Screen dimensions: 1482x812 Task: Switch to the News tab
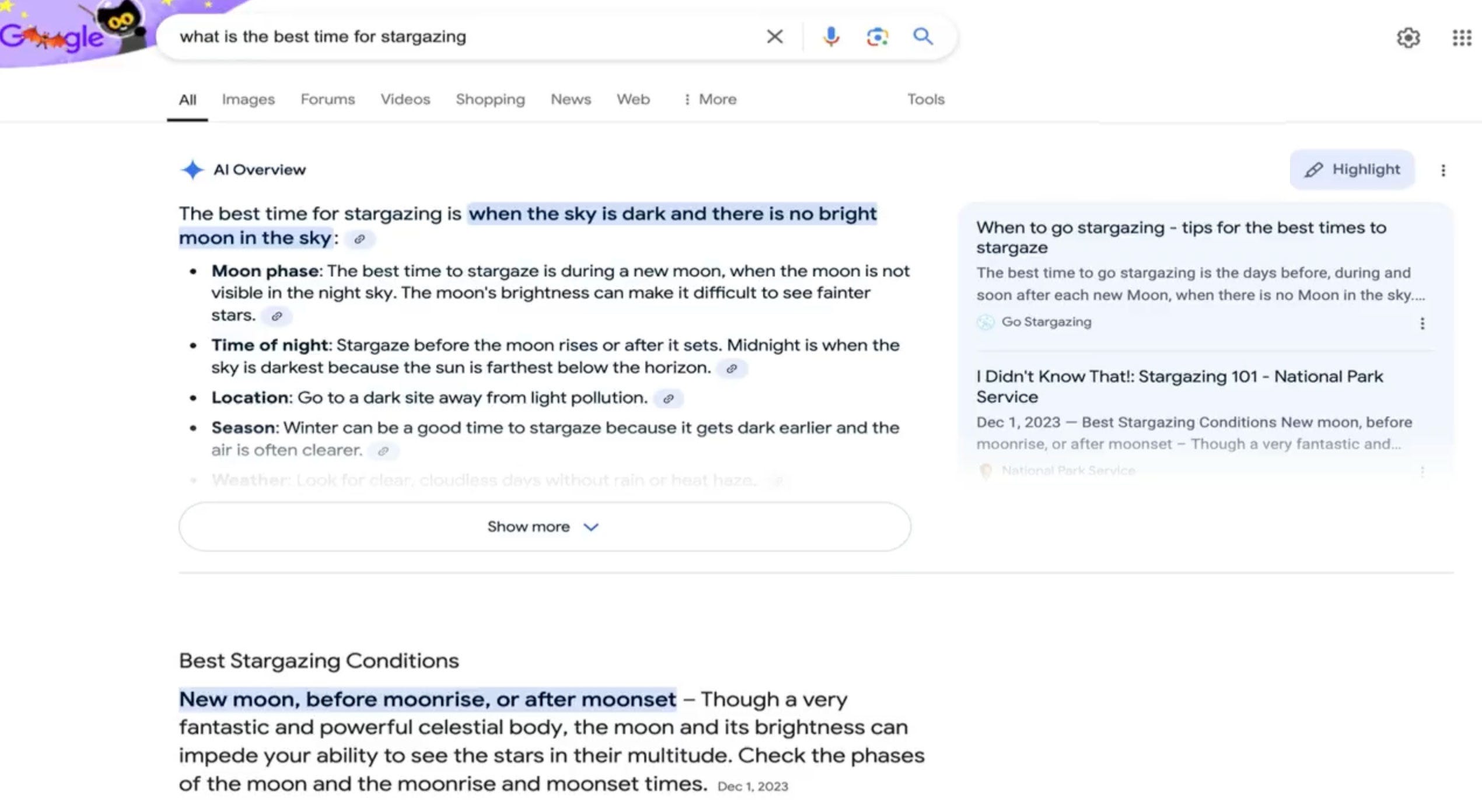pos(571,100)
